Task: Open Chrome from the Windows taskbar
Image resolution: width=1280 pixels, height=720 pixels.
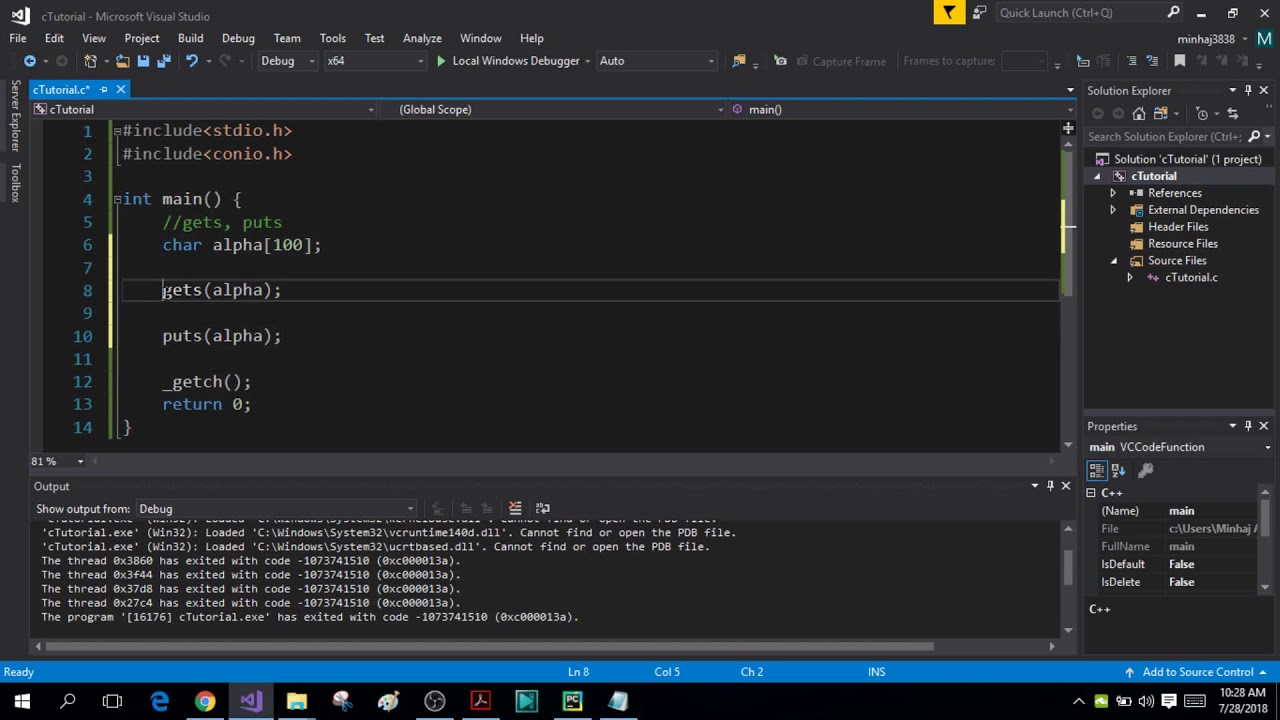Action: [x=205, y=701]
